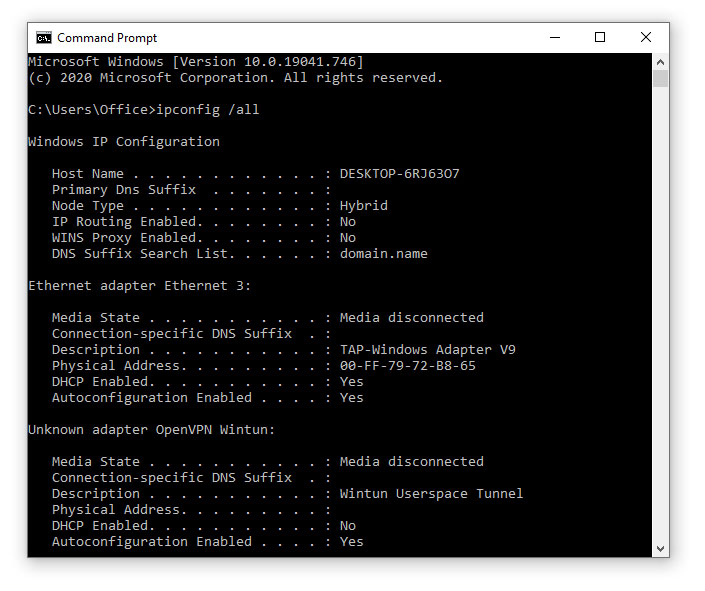Click the typed command ipconfig /all

click(x=209, y=110)
